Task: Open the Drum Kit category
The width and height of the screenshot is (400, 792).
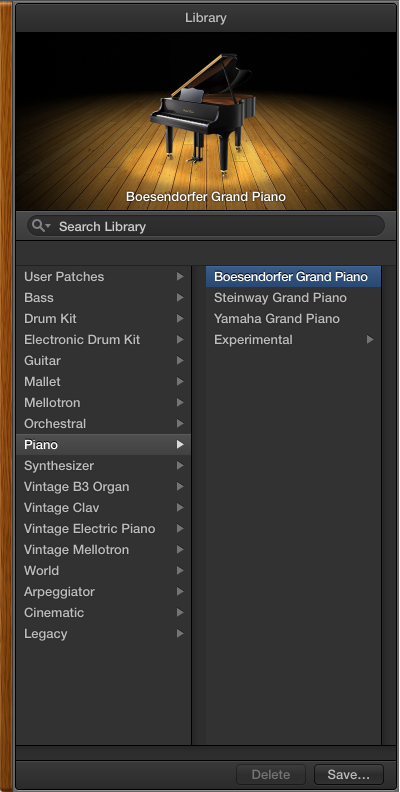Action: (x=103, y=319)
